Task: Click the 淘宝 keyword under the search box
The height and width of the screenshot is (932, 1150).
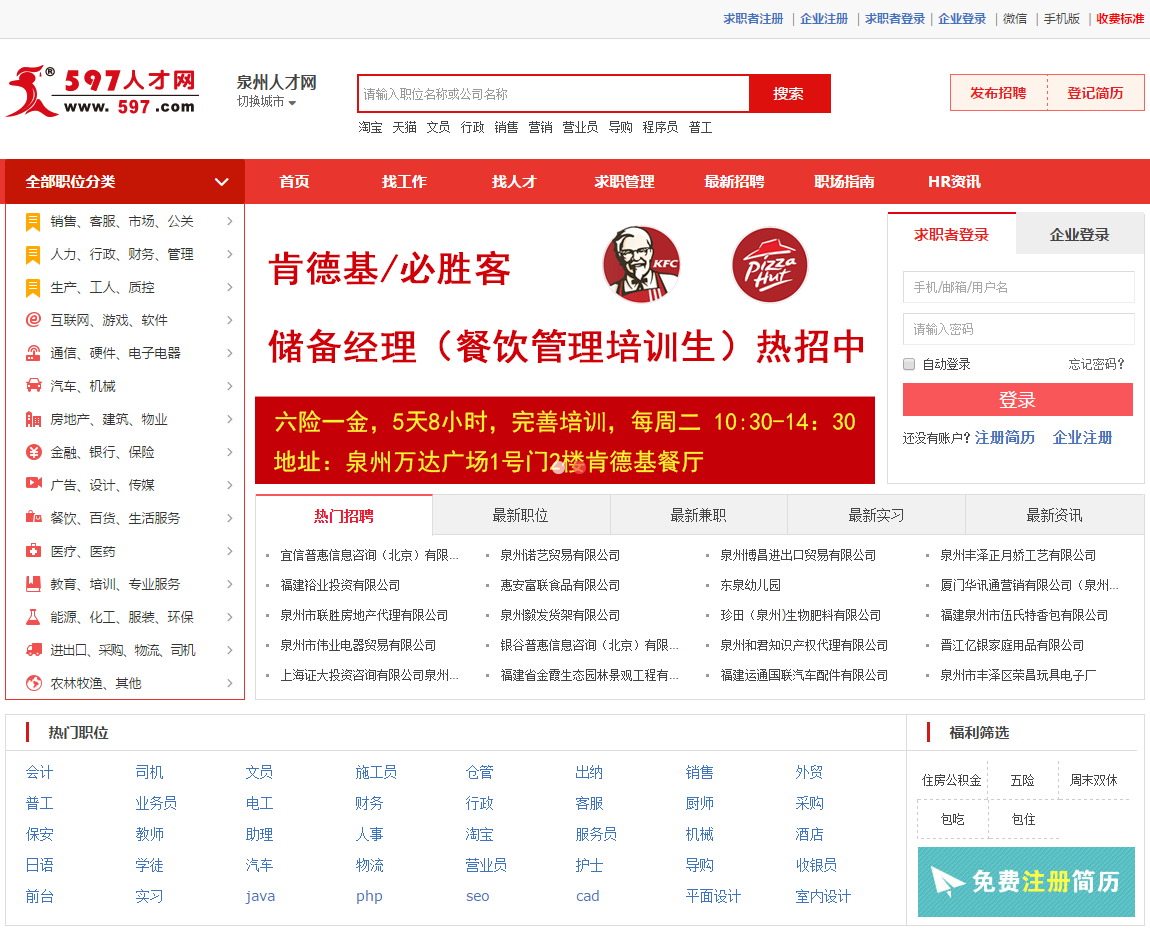Action: tap(370, 128)
